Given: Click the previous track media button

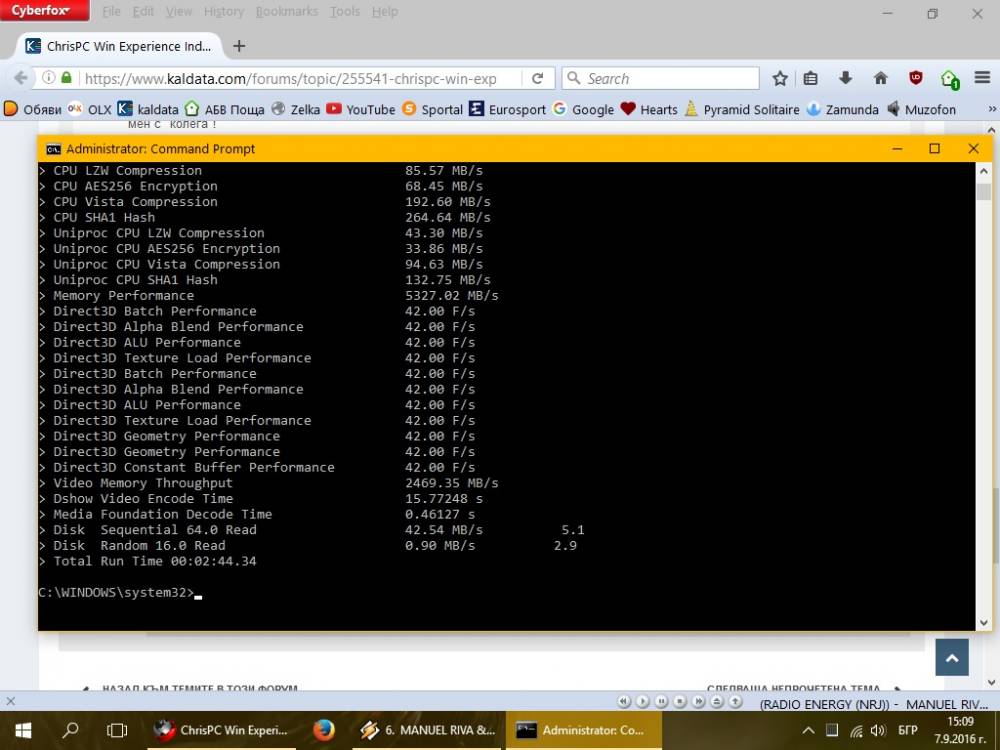Looking at the screenshot, I should tap(623, 701).
